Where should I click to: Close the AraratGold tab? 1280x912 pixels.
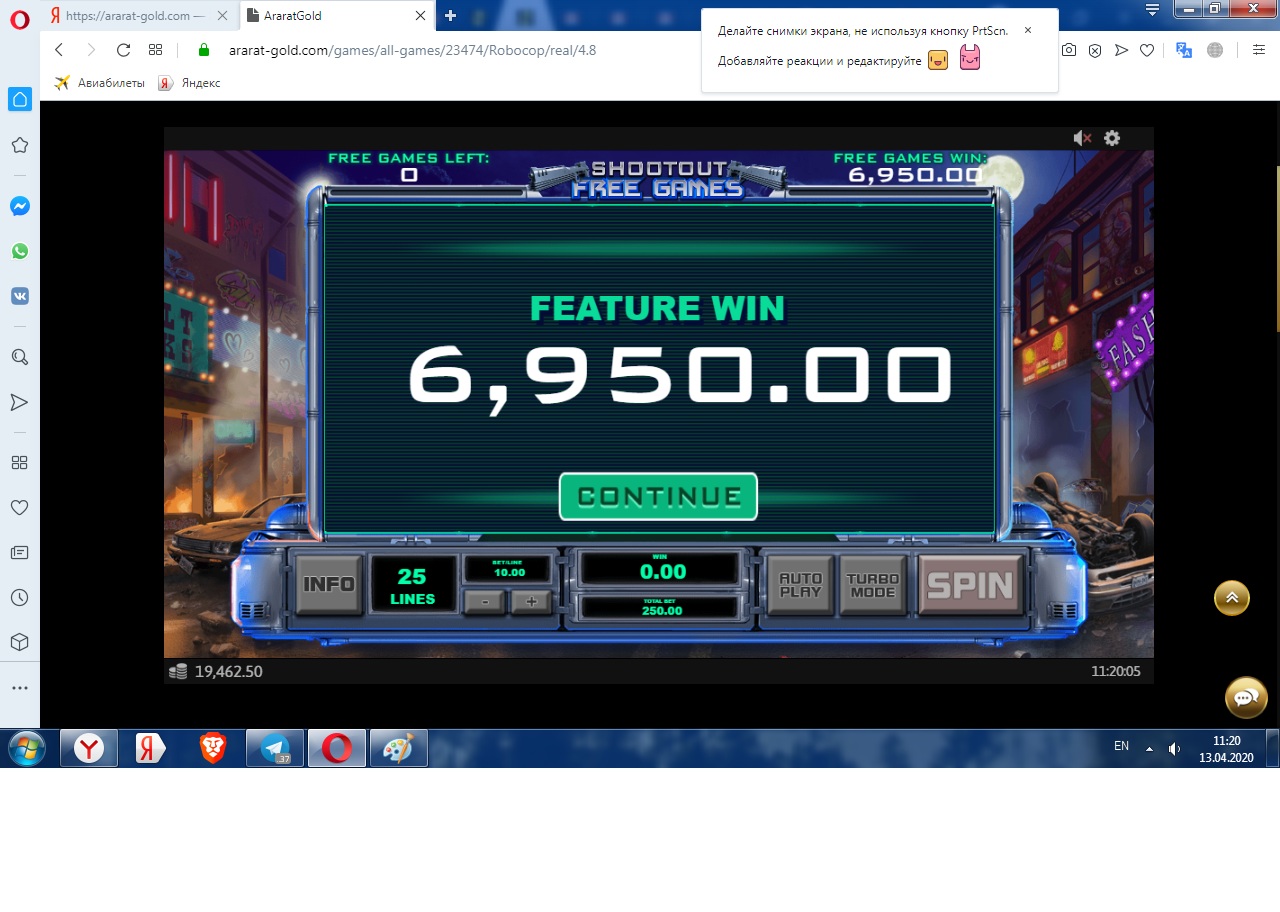(421, 16)
